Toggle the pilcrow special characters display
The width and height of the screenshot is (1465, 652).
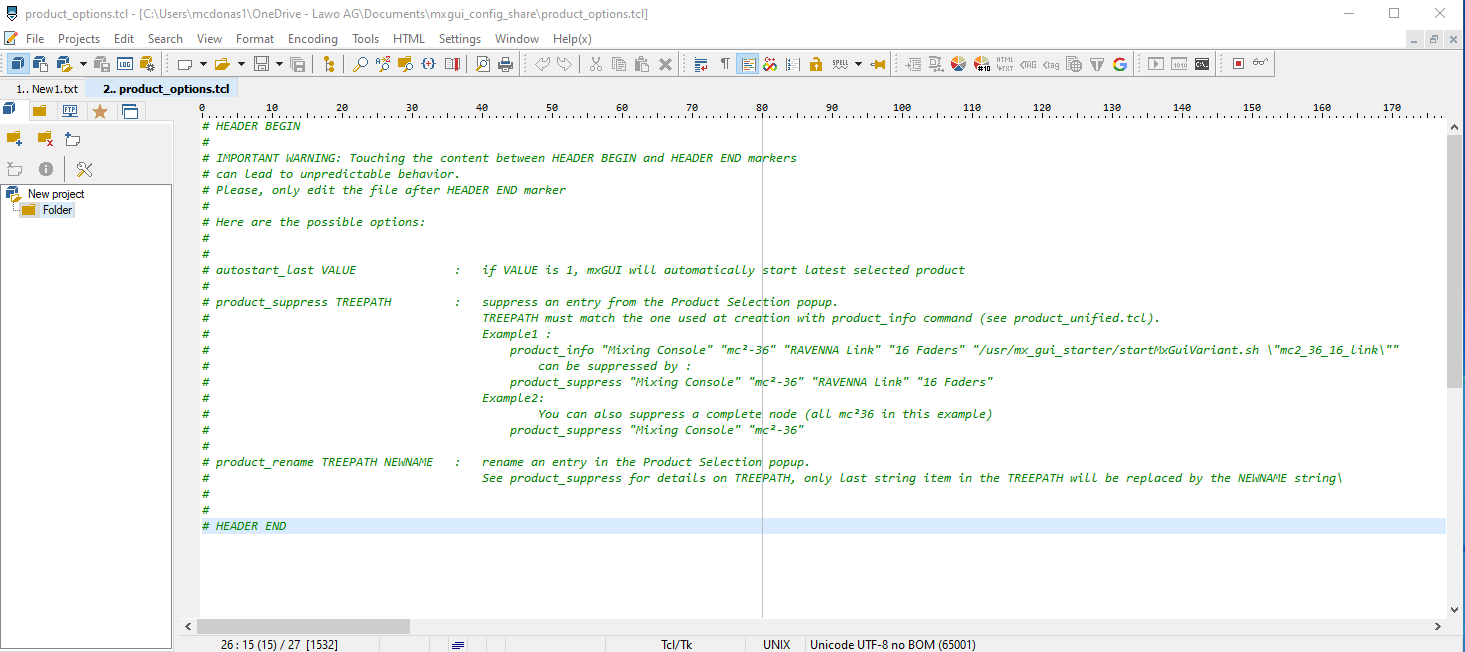pos(725,64)
